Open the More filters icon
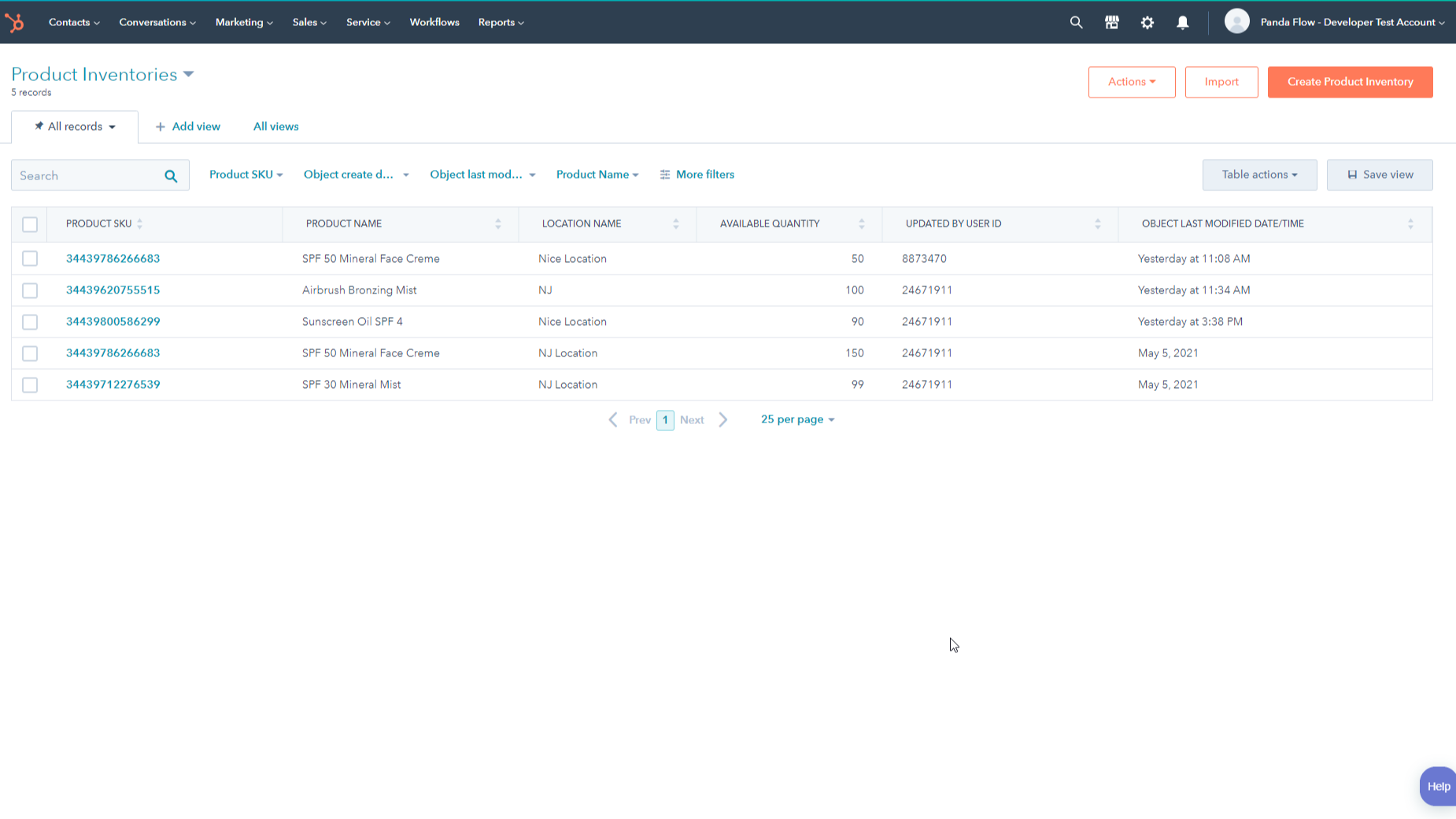The height and width of the screenshot is (819, 1456). pos(665,174)
